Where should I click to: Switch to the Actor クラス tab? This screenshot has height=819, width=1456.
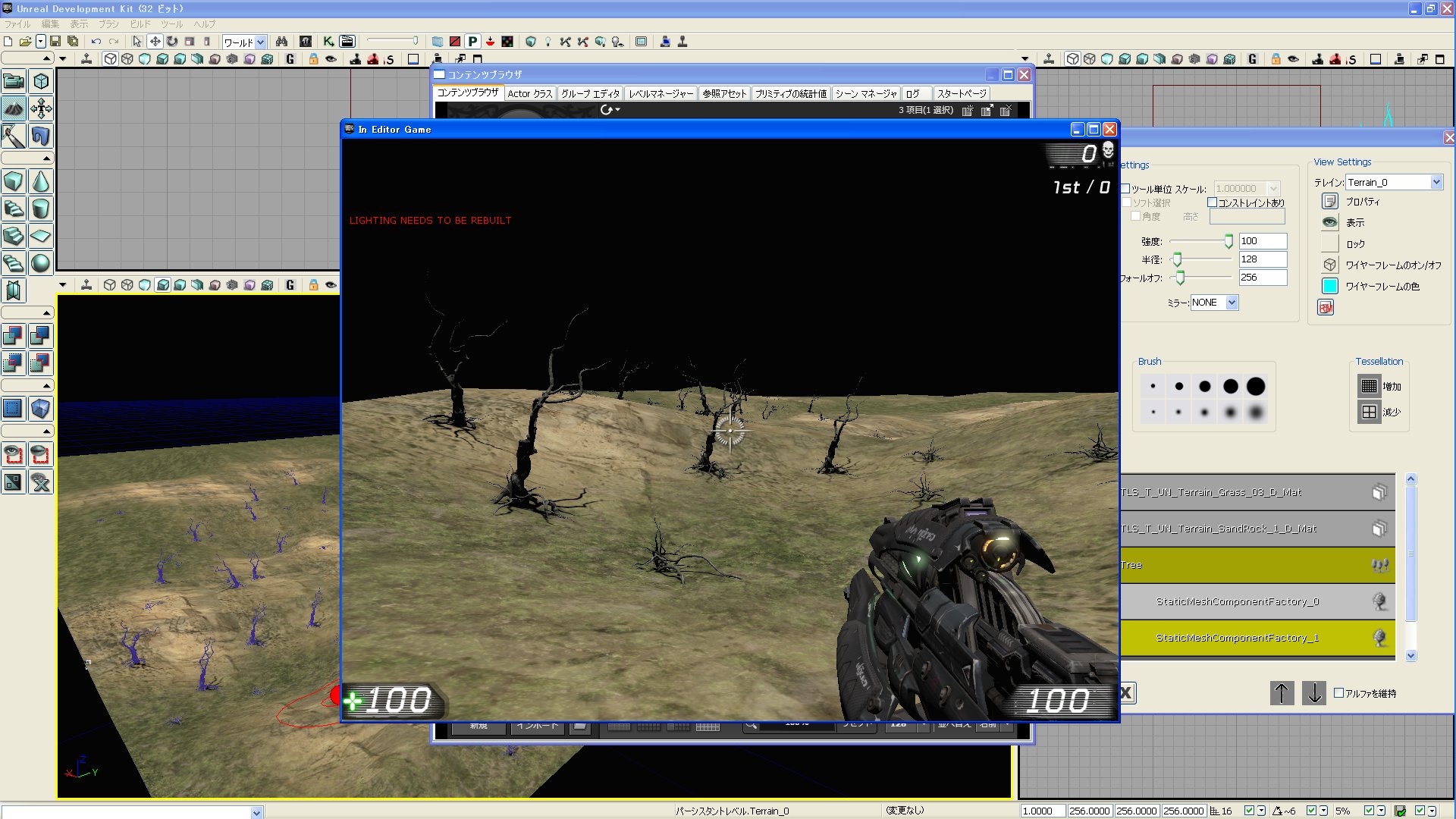[529, 93]
